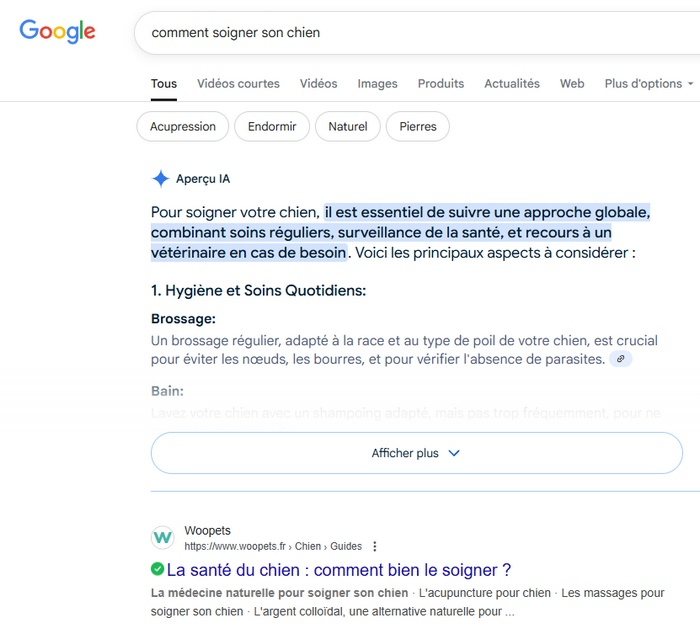
Task: Open the Images tab
Action: point(377,84)
